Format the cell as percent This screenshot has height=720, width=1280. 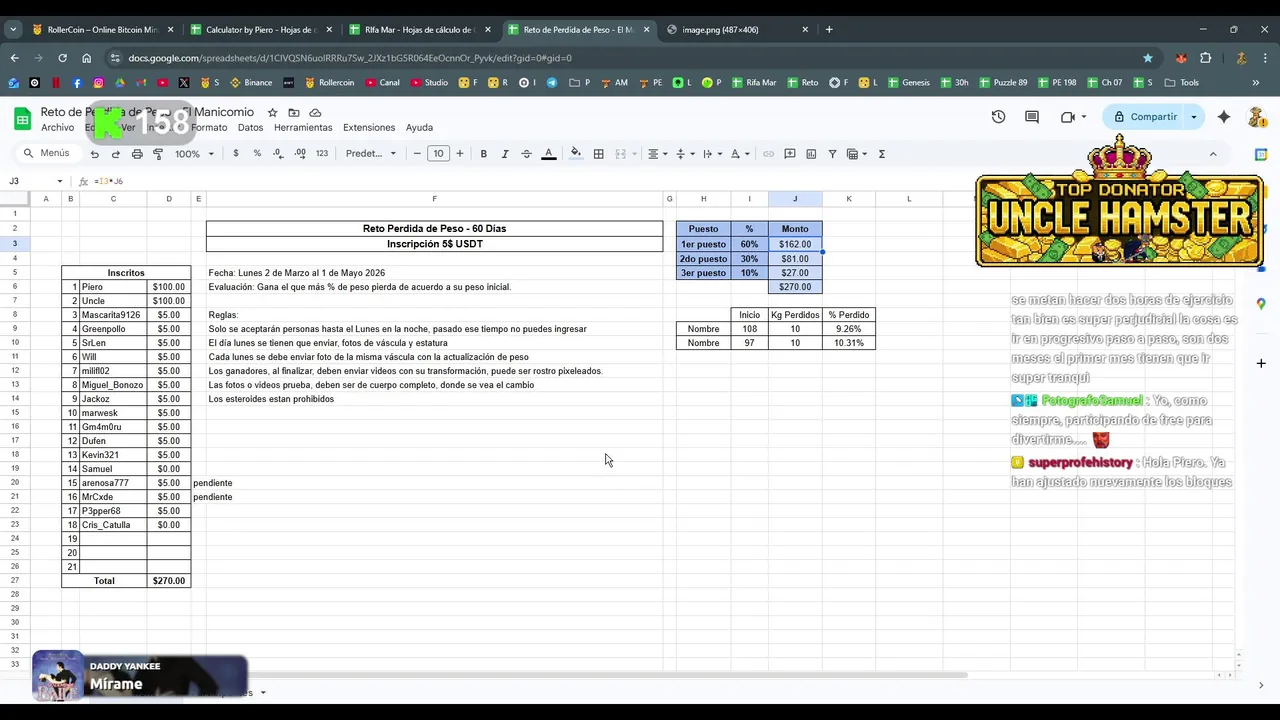coord(257,154)
